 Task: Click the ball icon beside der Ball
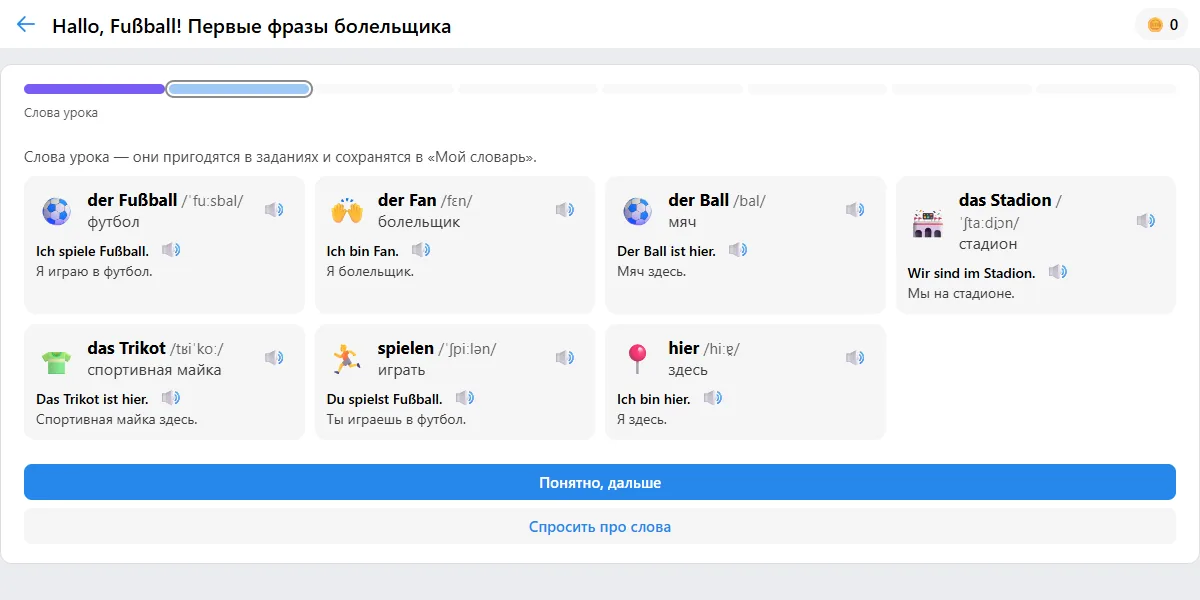click(x=637, y=211)
